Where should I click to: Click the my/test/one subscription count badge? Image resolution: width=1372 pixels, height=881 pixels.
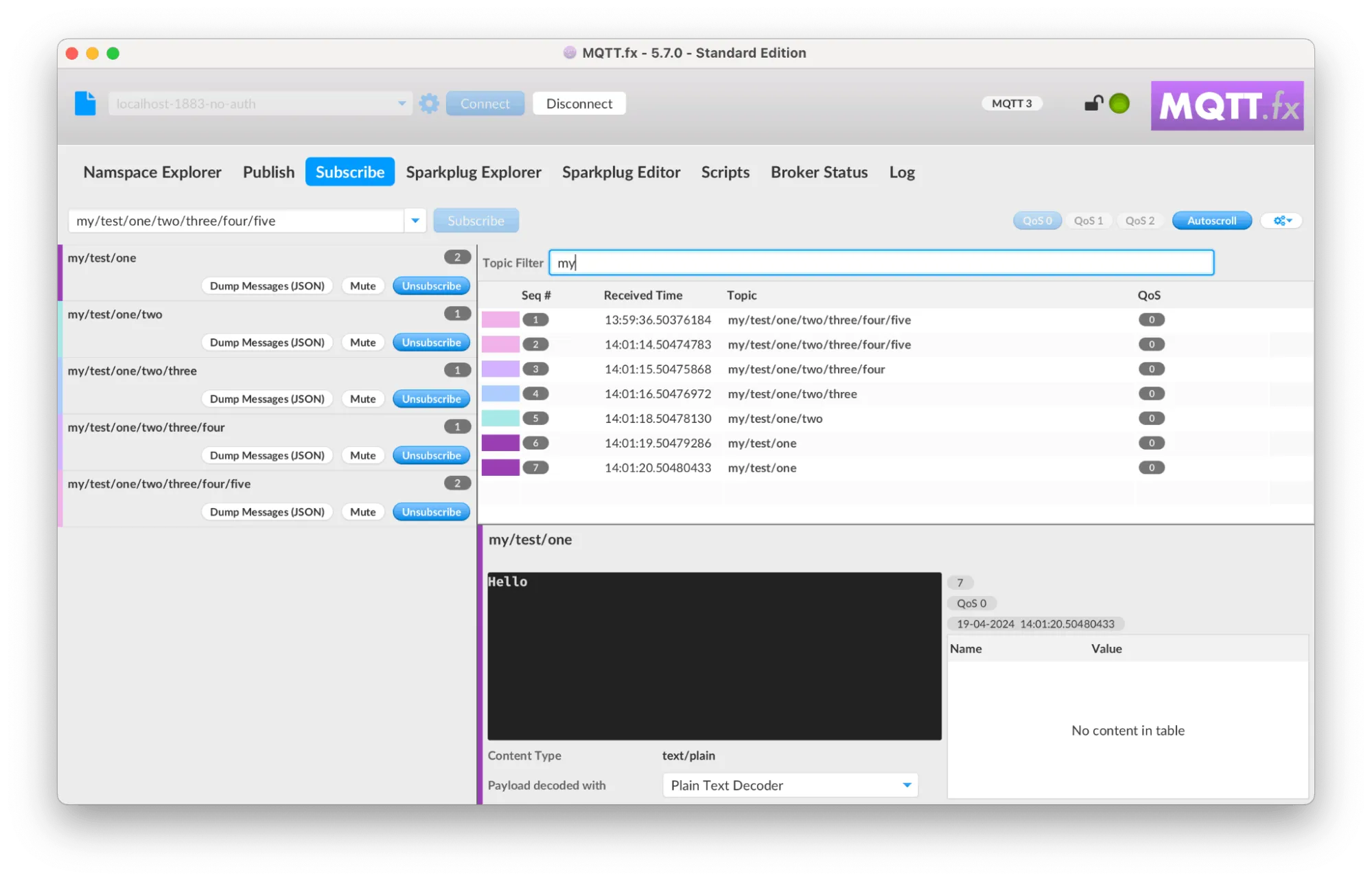point(457,257)
